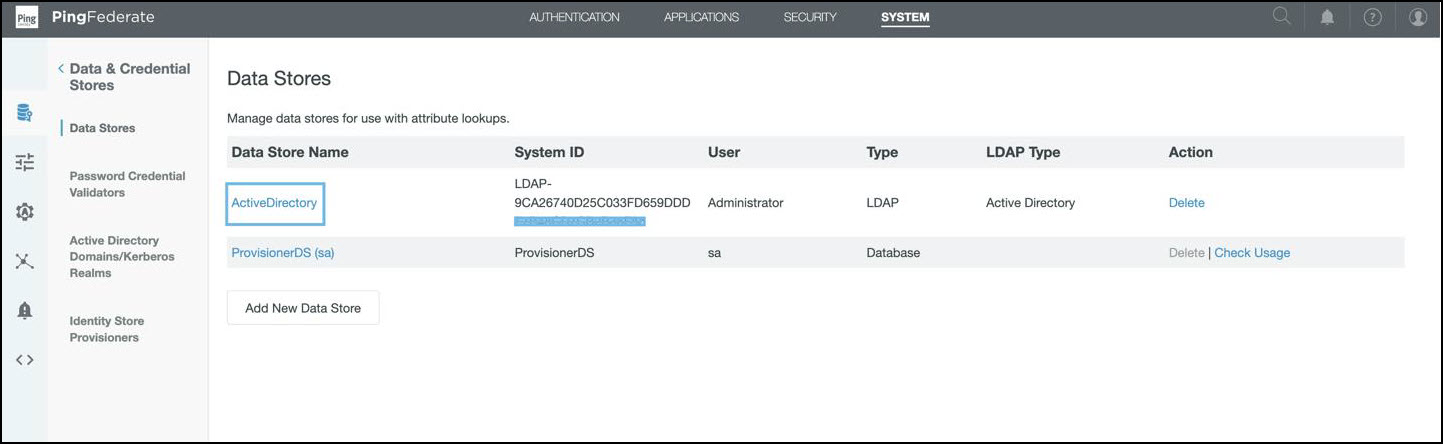Switch to the Applications tab
1443x444 pixels.
701,18
